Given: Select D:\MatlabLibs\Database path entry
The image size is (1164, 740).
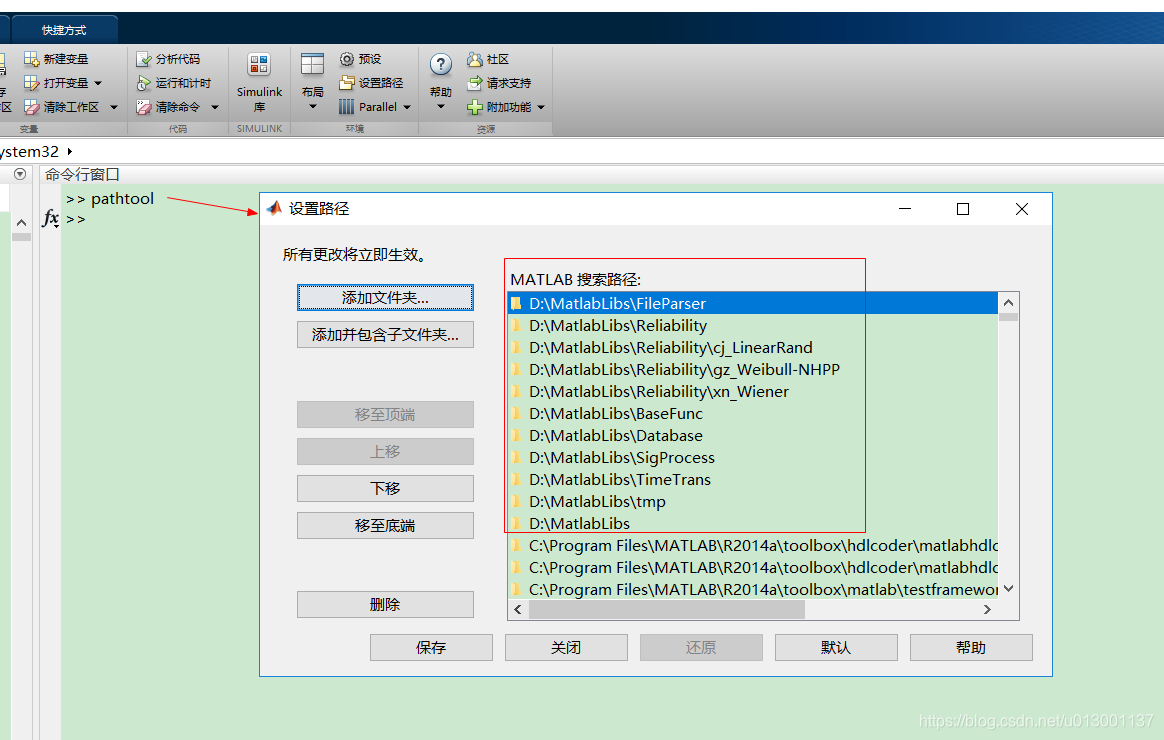Looking at the screenshot, I should [x=753, y=436].
